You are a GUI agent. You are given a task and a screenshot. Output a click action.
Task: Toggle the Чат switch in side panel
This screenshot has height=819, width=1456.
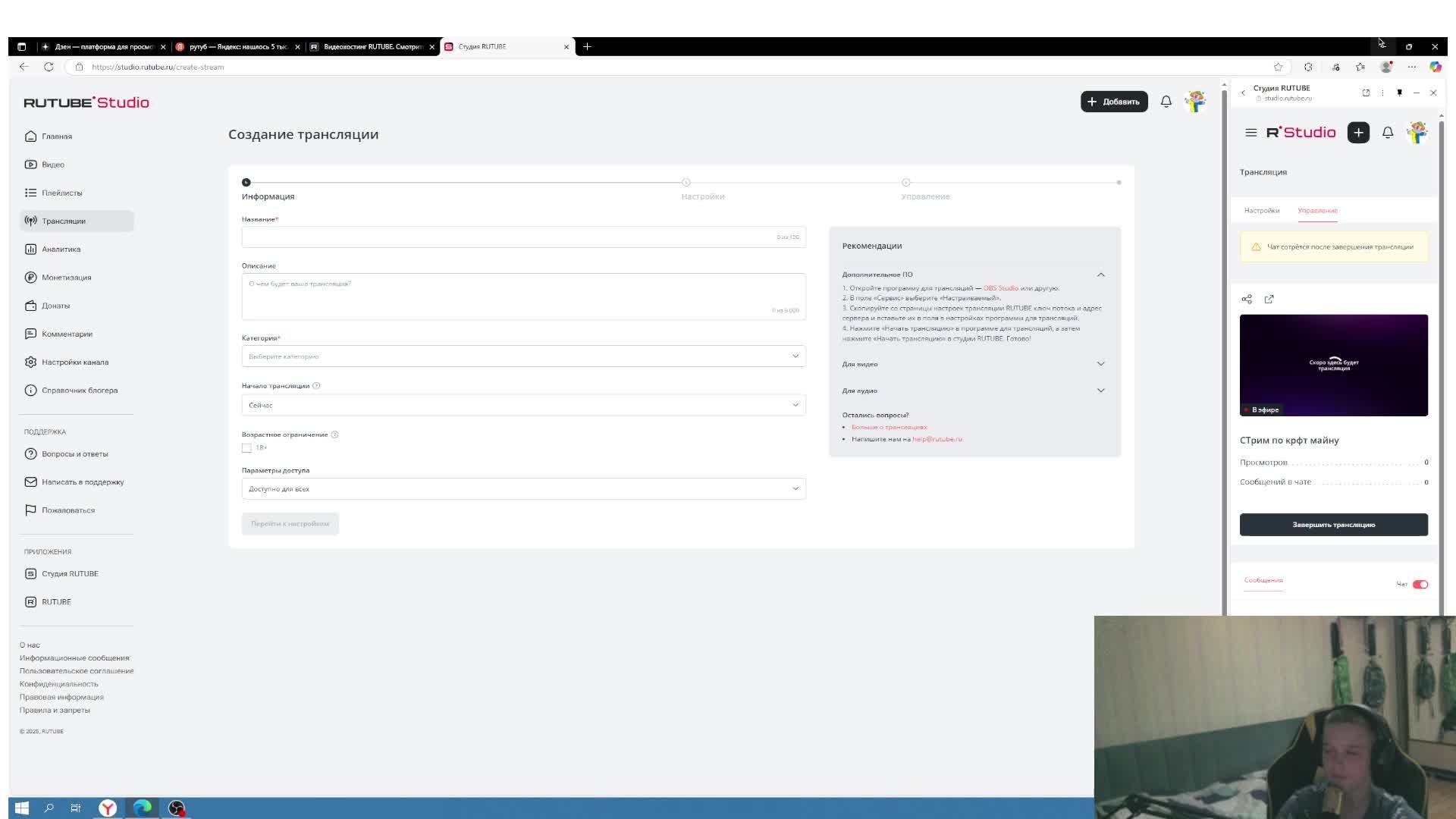1420,585
